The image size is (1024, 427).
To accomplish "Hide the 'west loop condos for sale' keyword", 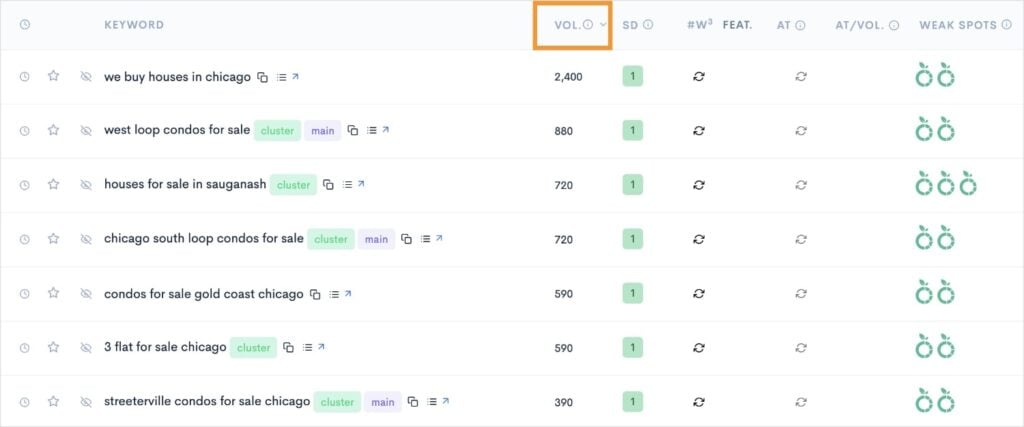I will tap(86, 131).
